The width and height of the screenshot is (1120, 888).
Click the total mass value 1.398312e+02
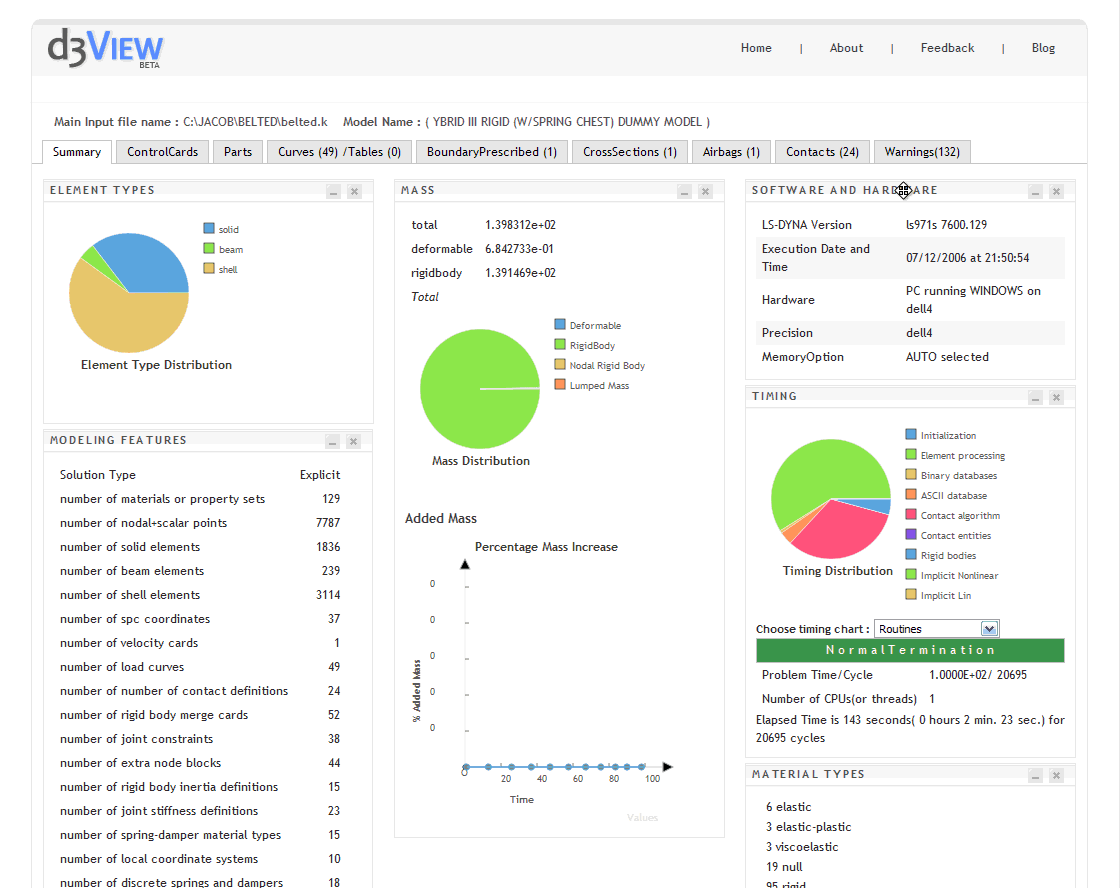point(520,225)
